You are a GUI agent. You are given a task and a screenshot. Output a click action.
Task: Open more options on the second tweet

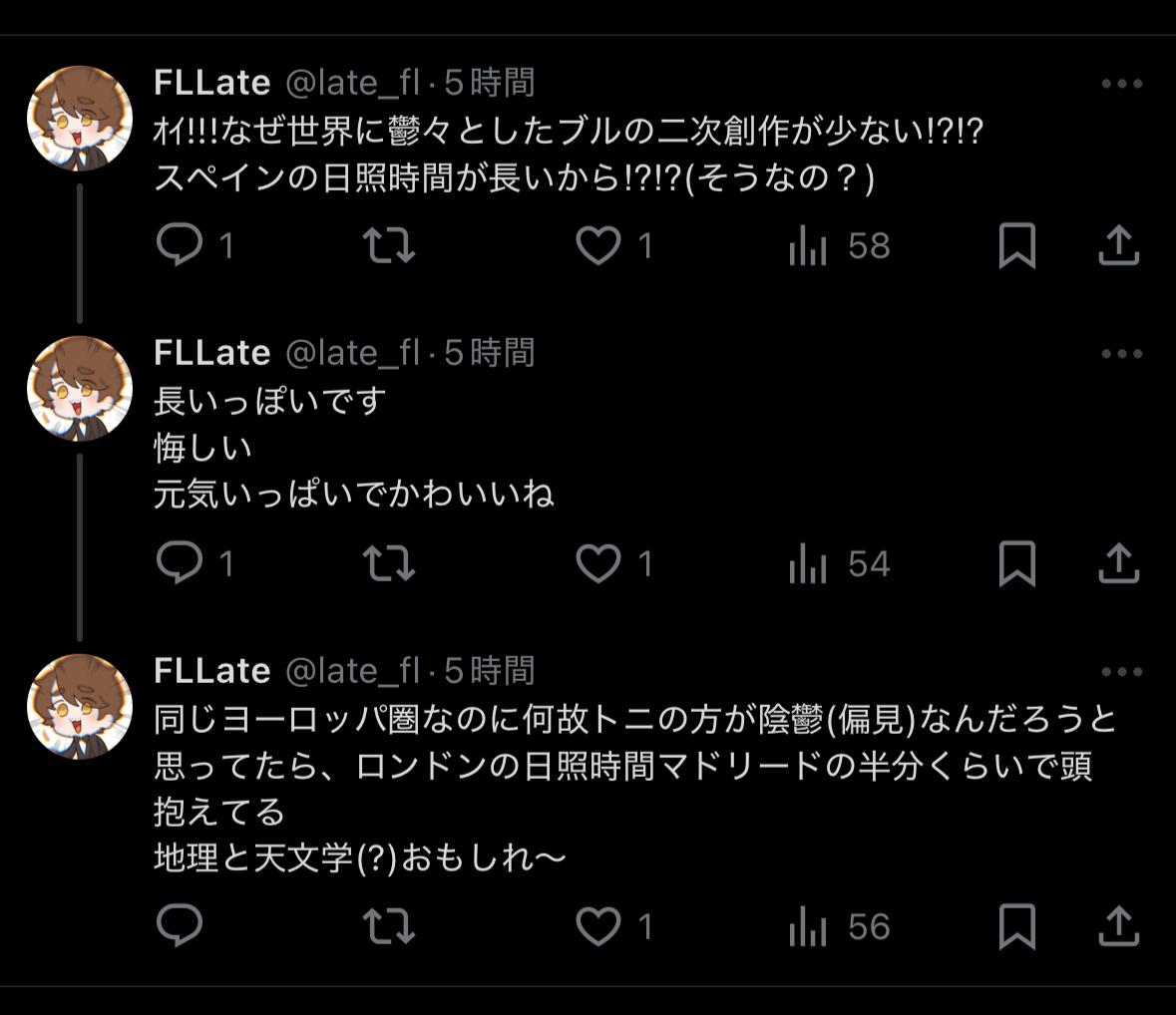(1121, 354)
